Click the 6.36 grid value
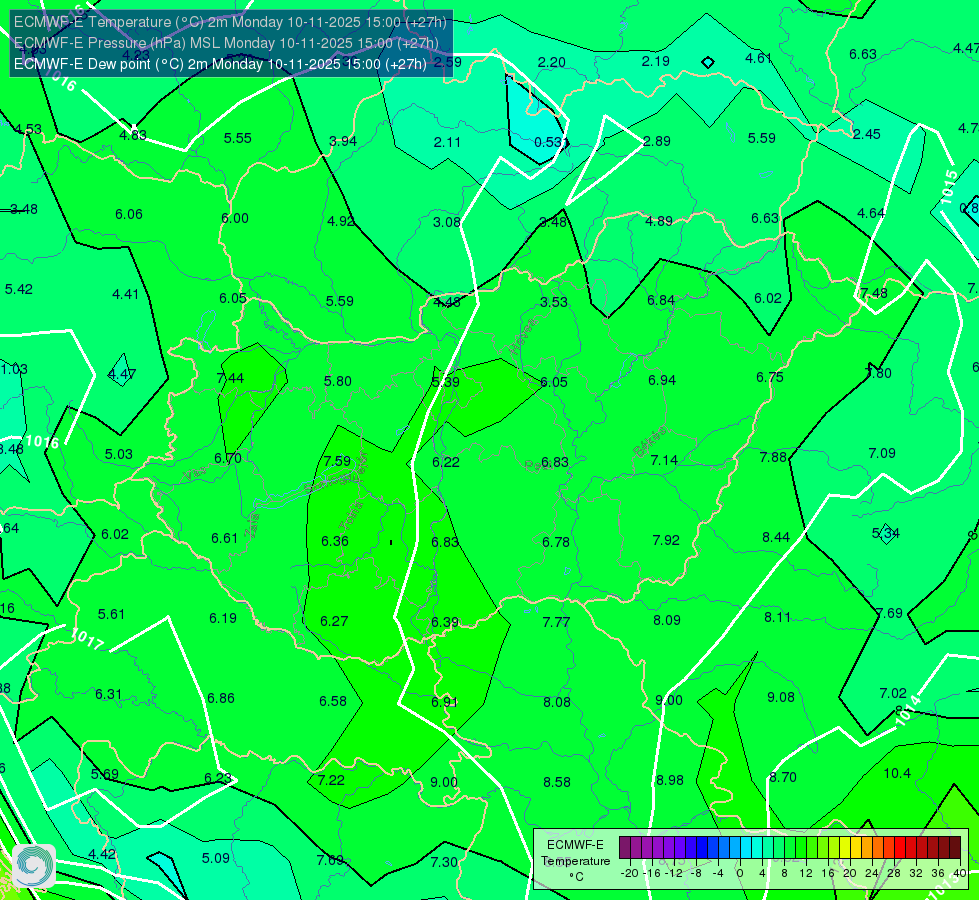 pyautogui.click(x=335, y=541)
